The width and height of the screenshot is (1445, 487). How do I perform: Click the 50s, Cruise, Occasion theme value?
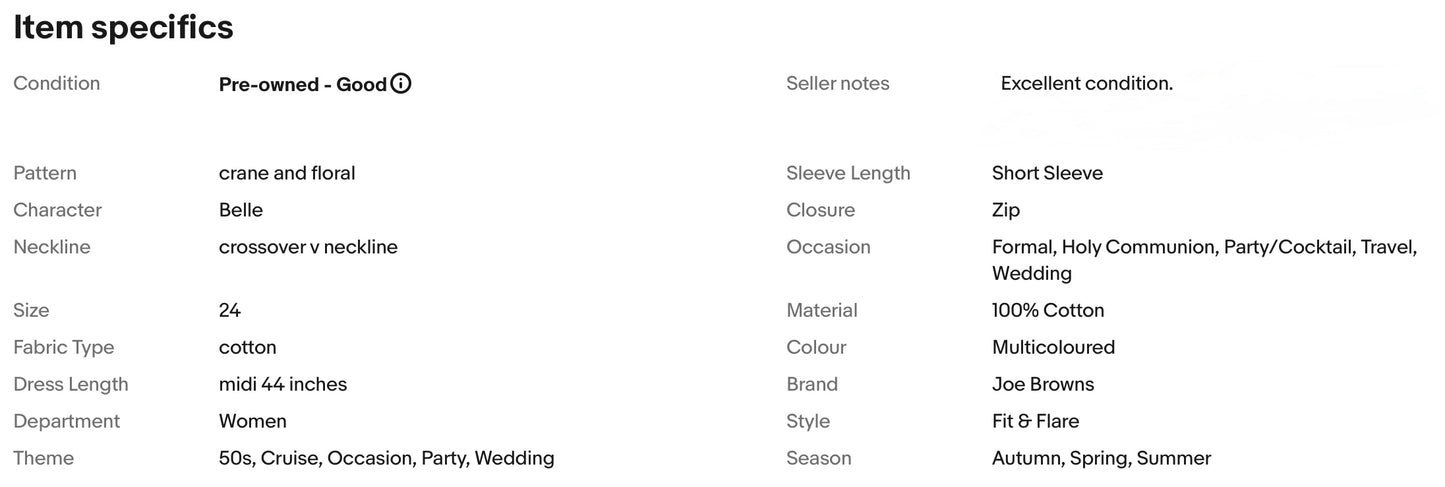387,458
